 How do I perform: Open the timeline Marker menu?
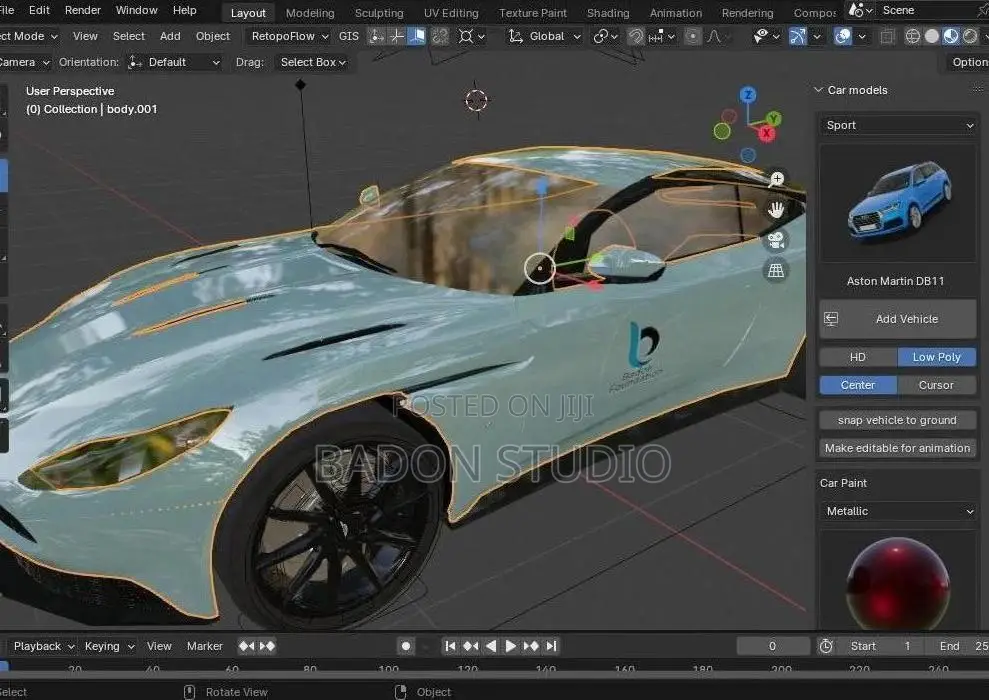(204, 646)
